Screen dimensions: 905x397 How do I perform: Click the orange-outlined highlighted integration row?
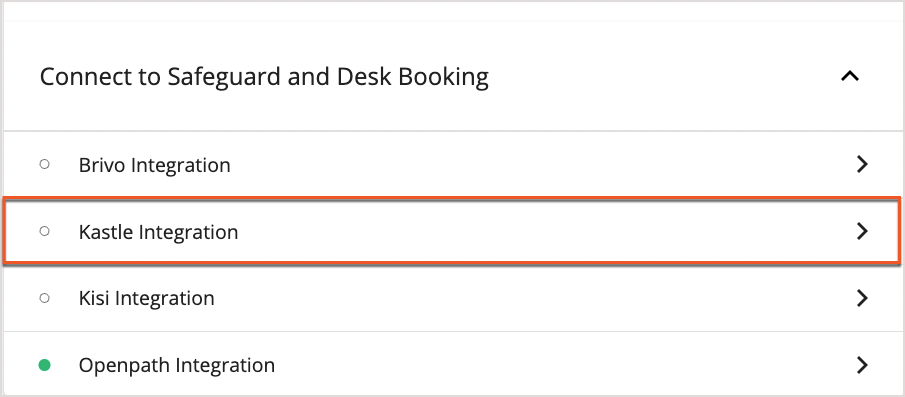click(452, 231)
